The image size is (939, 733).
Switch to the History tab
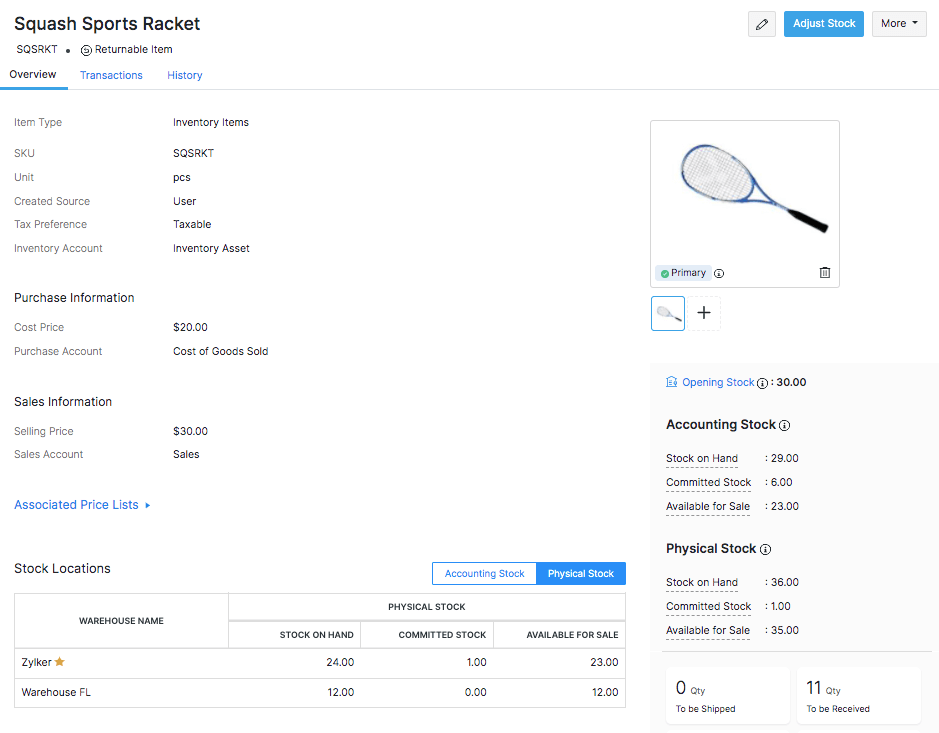point(185,75)
